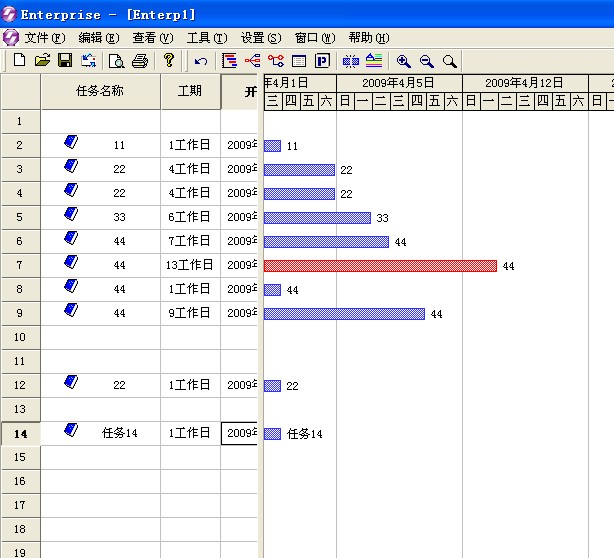The height and width of the screenshot is (558, 614).
Task: Click the 2009年4月5日 timeline header
Action: 399,83
